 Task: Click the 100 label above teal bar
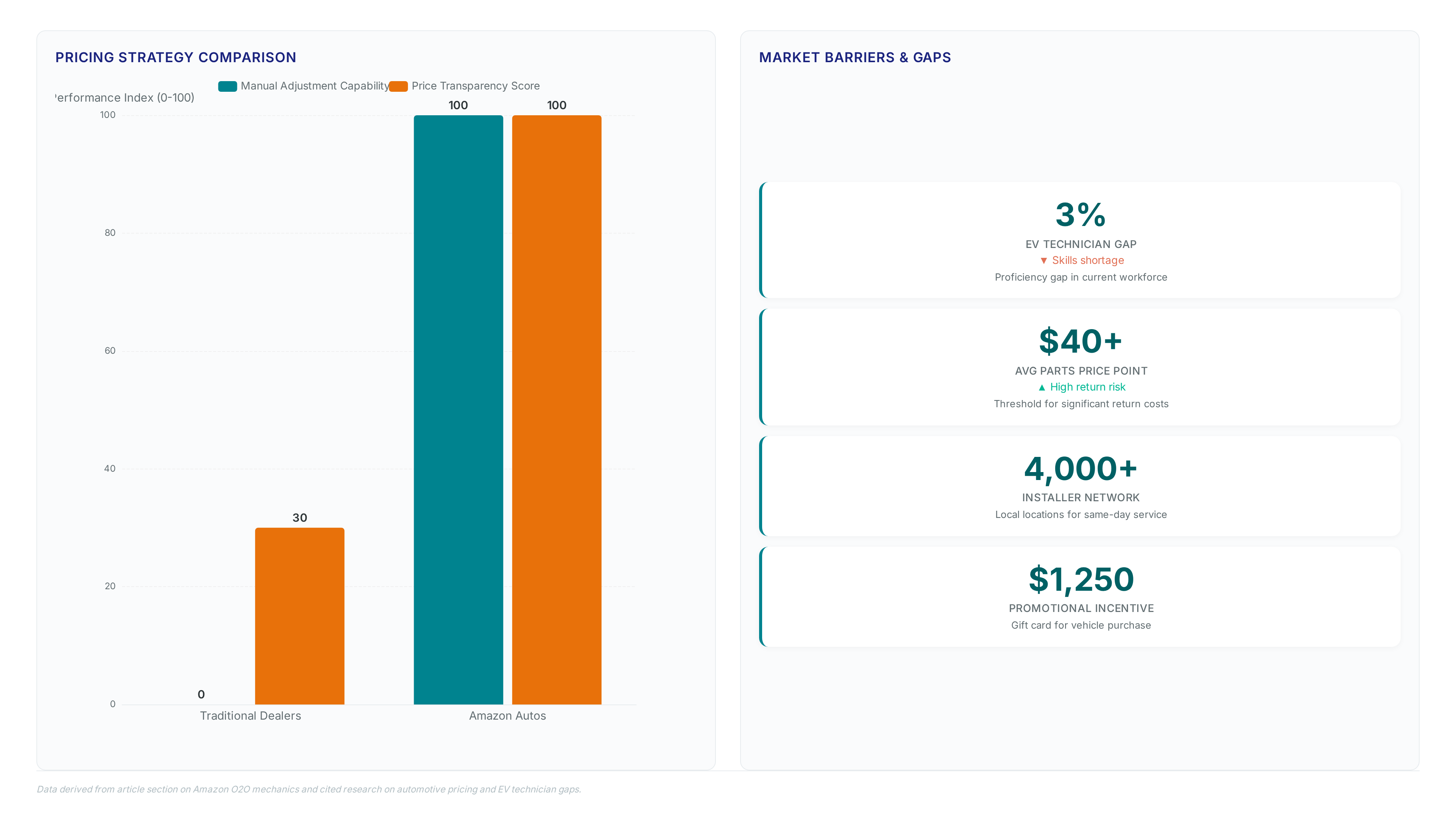click(x=458, y=105)
